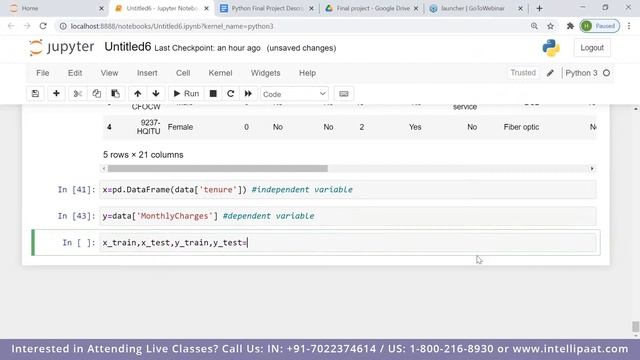Move selected cell up arrow
Image resolution: width=640 pixels, height=360 pixels.
138,94
